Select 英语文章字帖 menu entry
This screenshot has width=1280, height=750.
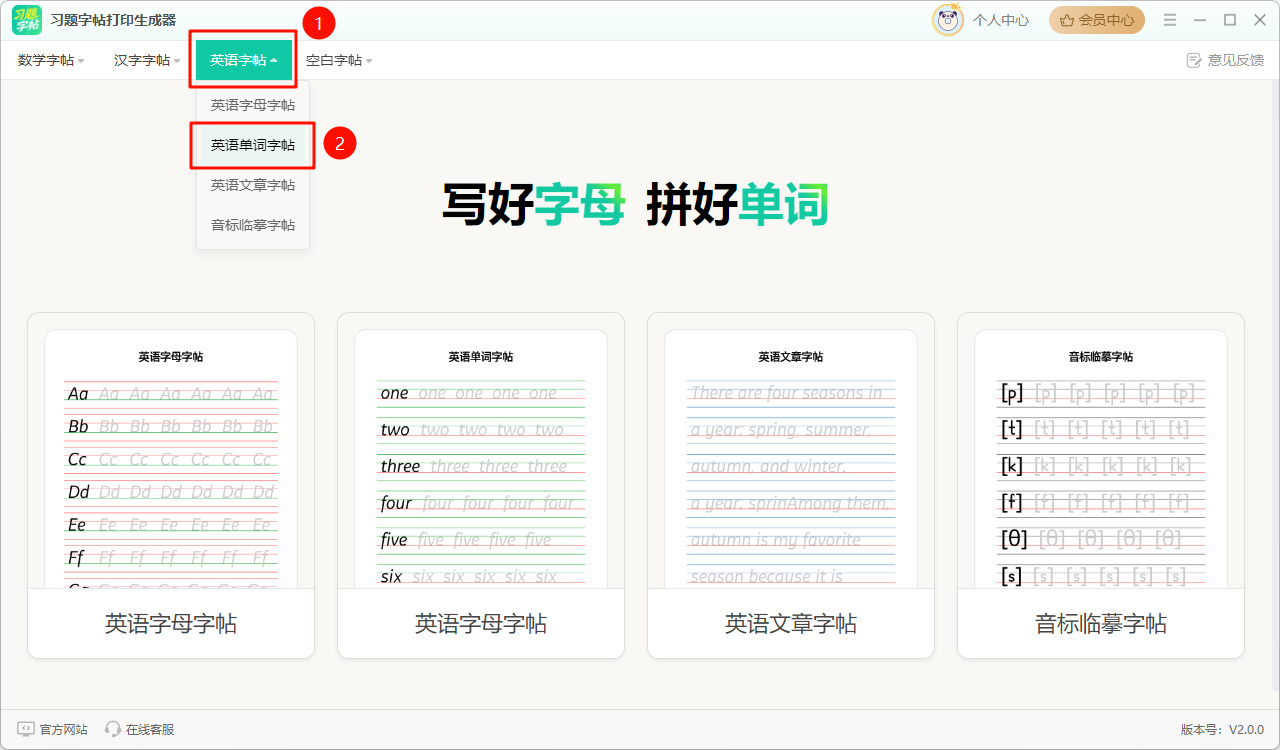coord(253,185)
